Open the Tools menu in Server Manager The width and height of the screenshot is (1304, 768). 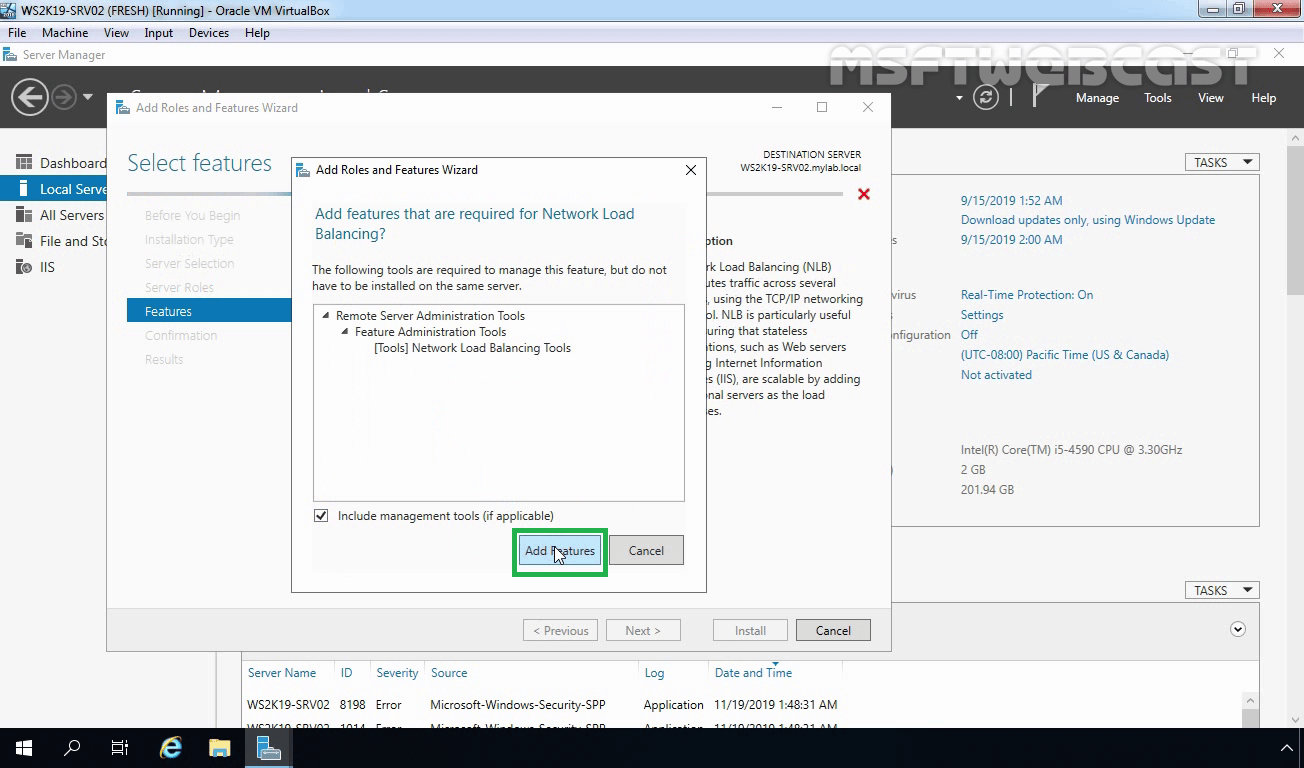pos(1157,97)
